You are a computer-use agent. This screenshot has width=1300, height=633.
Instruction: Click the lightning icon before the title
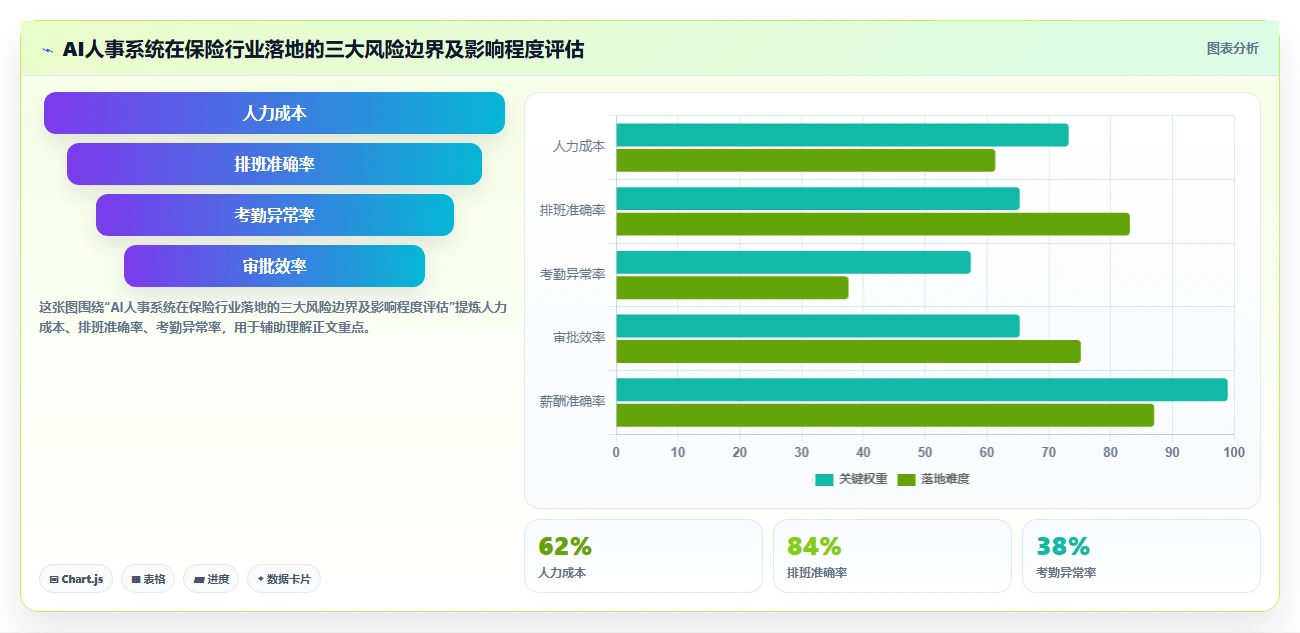tap(47, 50)
